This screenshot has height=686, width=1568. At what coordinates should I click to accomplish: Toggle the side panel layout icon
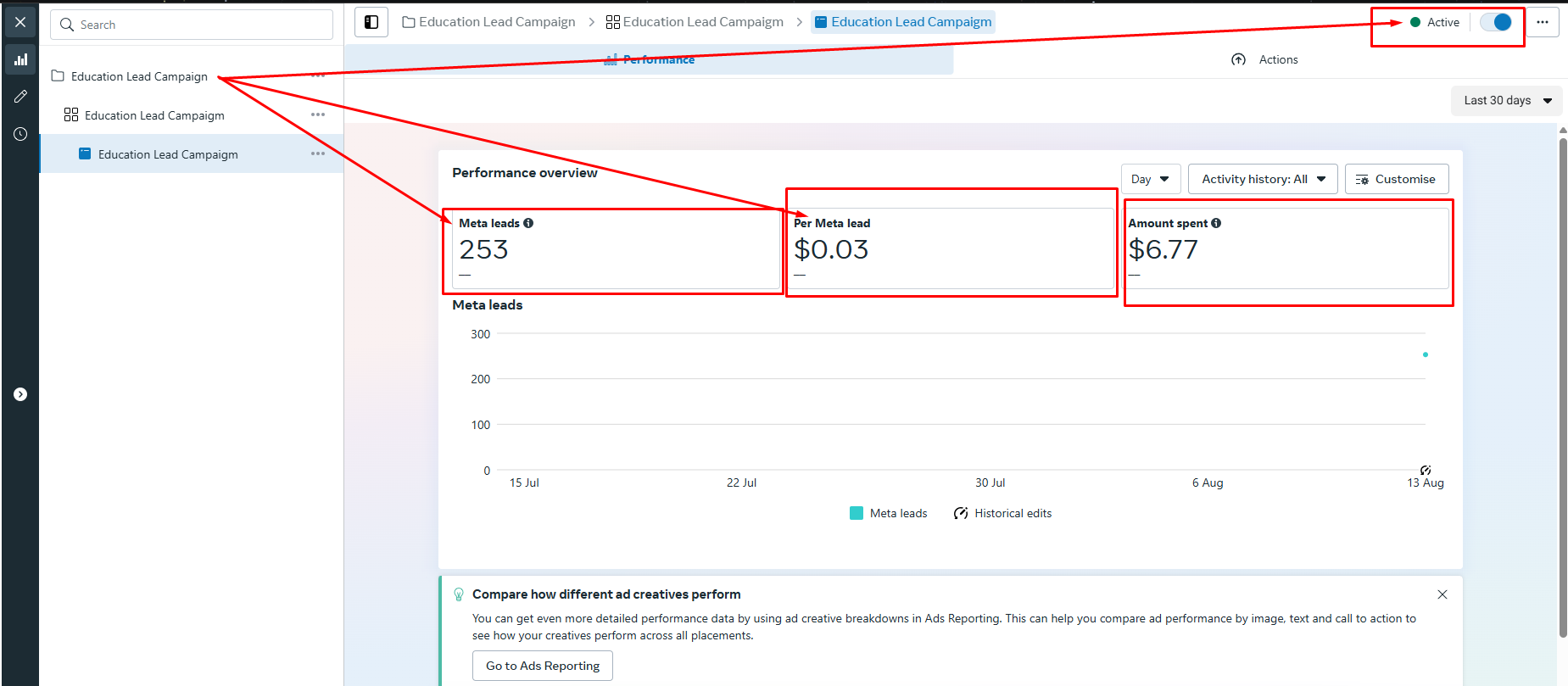tap(371, 22)
